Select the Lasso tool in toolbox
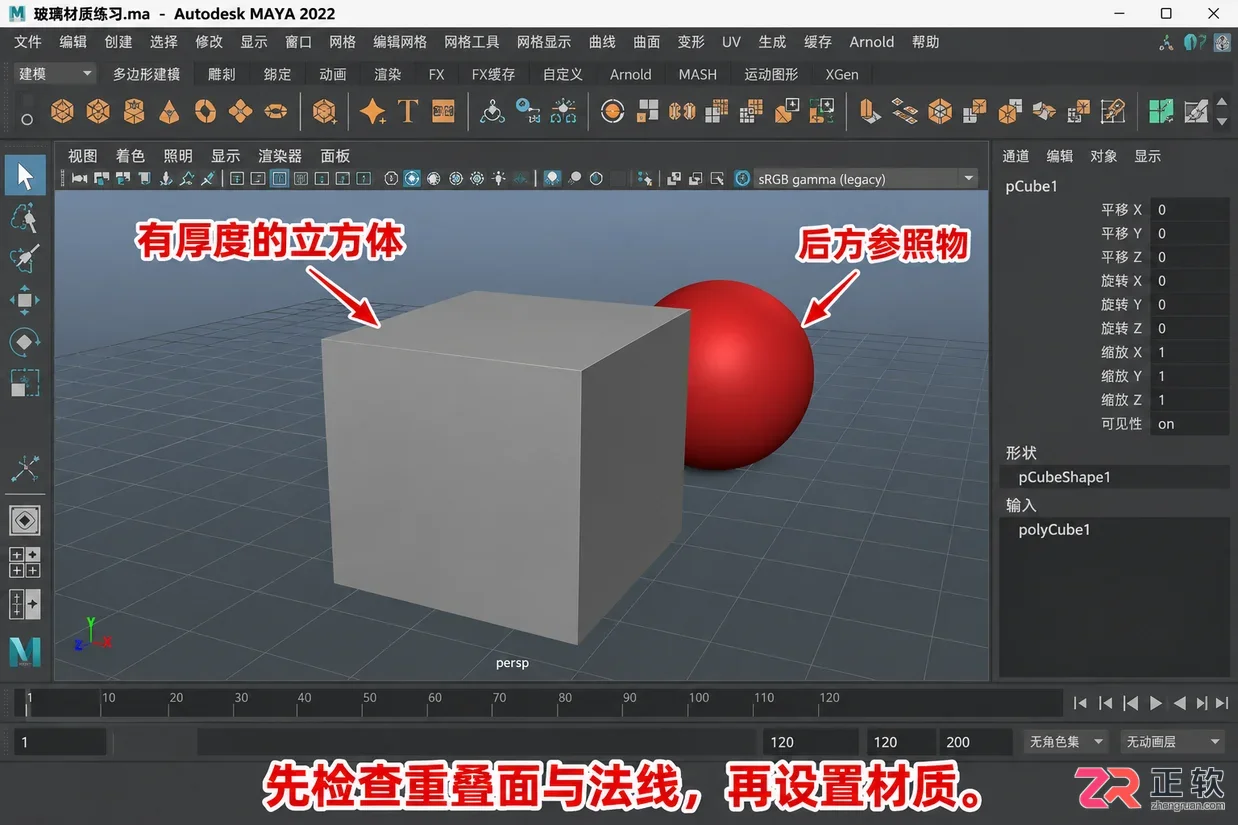Image resolution: width=1238 pixels, height=825 pixels. tap(25, 217)
